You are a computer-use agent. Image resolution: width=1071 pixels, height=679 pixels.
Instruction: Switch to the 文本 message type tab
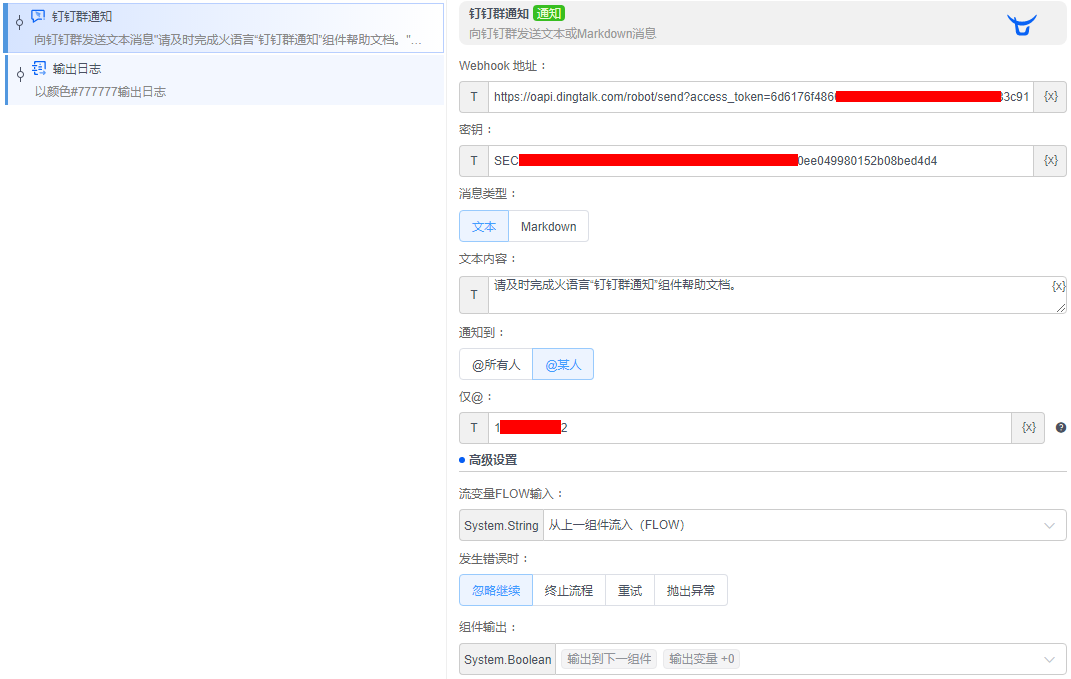click(483, 226)
